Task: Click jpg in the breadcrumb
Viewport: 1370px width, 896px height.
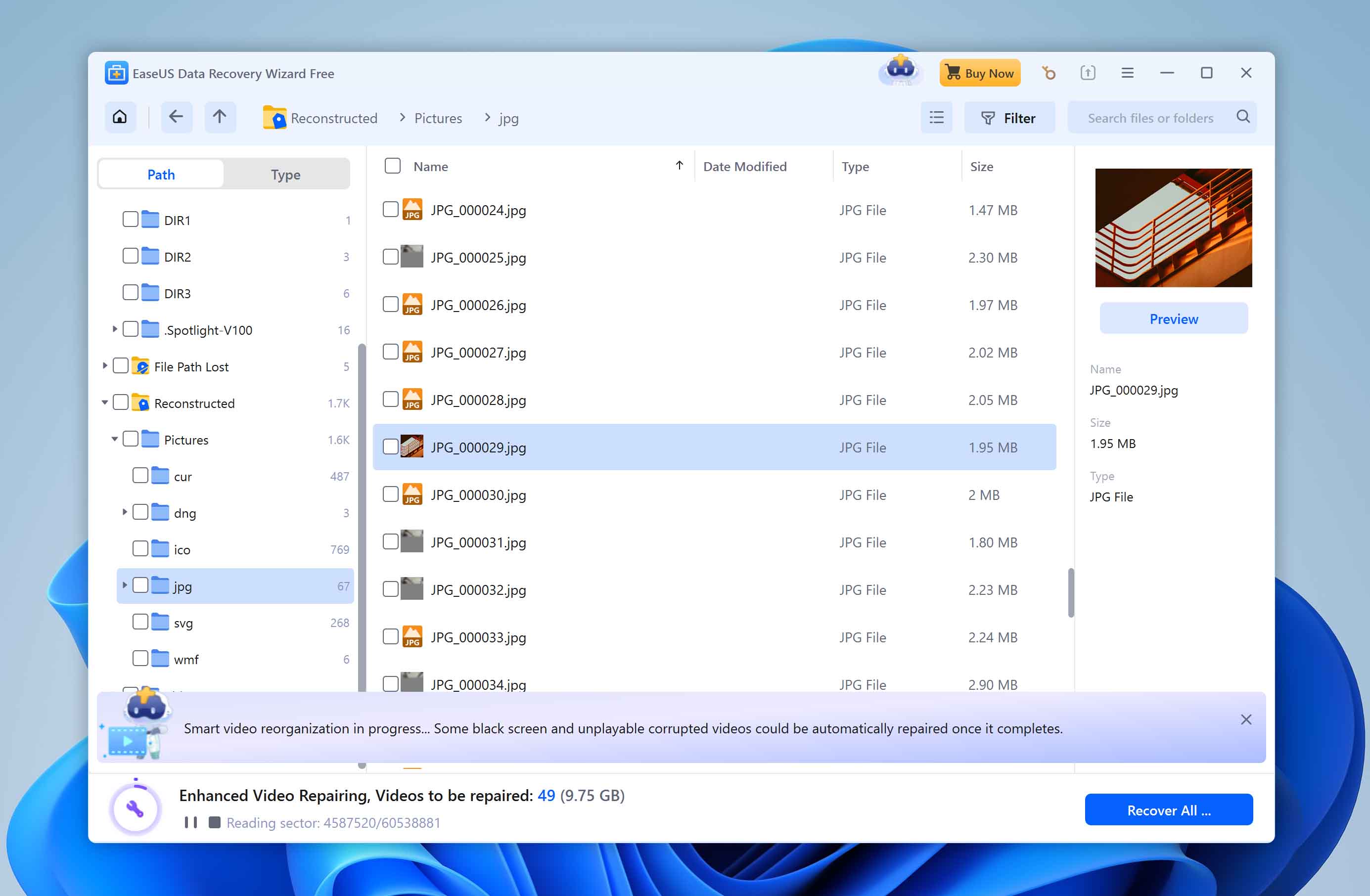Action: click(508, 119)
